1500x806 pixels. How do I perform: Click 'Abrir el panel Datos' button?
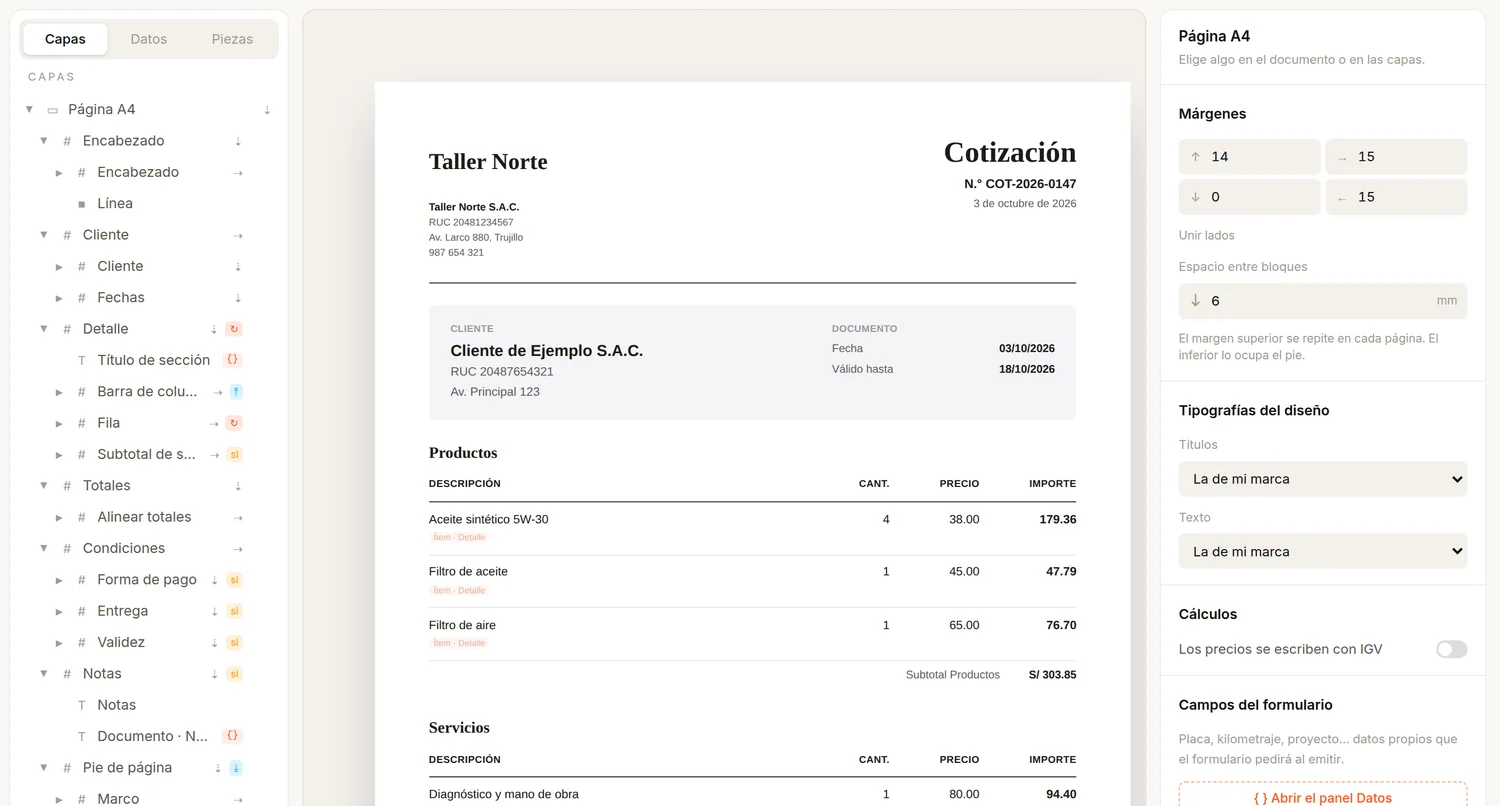[1323, 798]
